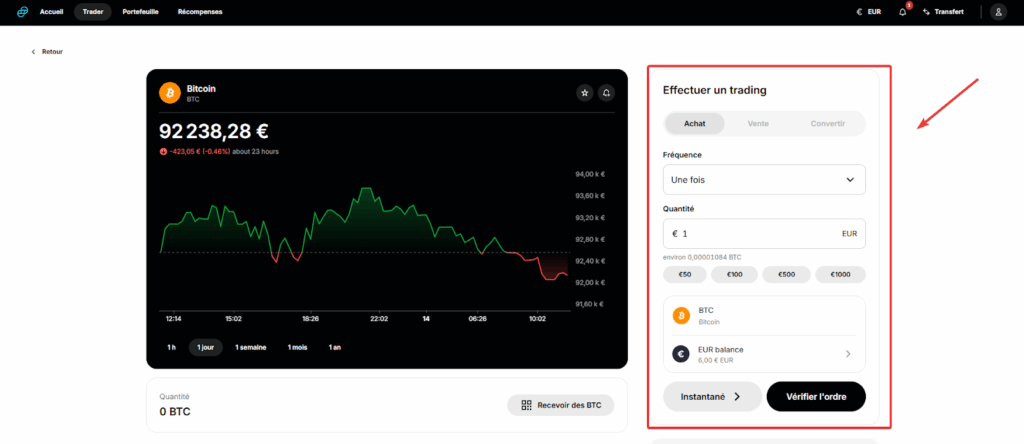
Task: Choose the €1000 quick amount
Action: coord(840,275)
